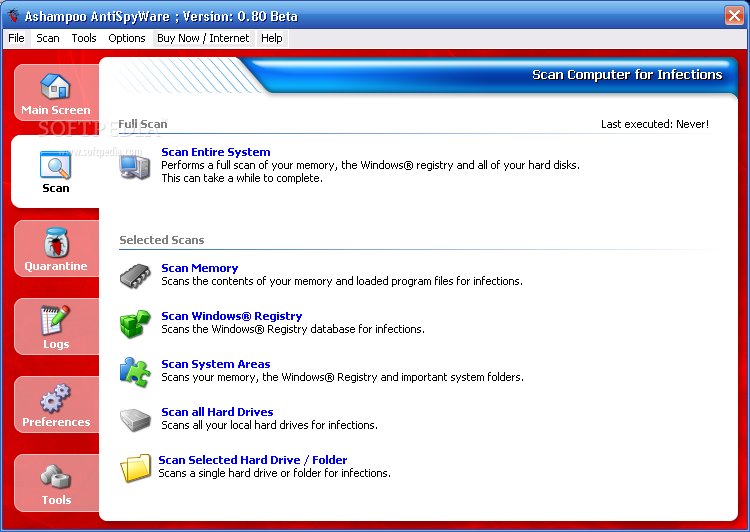The width and height of the screenshot is (750, 532).
Task: Click the yellow folder icon for selected folder scan
Action: (135, 468)
